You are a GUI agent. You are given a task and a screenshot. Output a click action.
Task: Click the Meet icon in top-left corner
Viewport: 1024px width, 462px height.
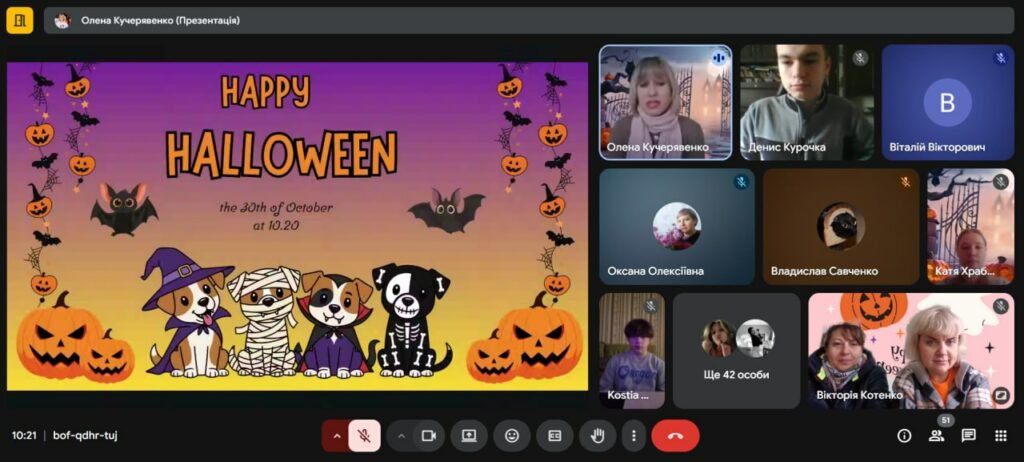pos(20,20)
